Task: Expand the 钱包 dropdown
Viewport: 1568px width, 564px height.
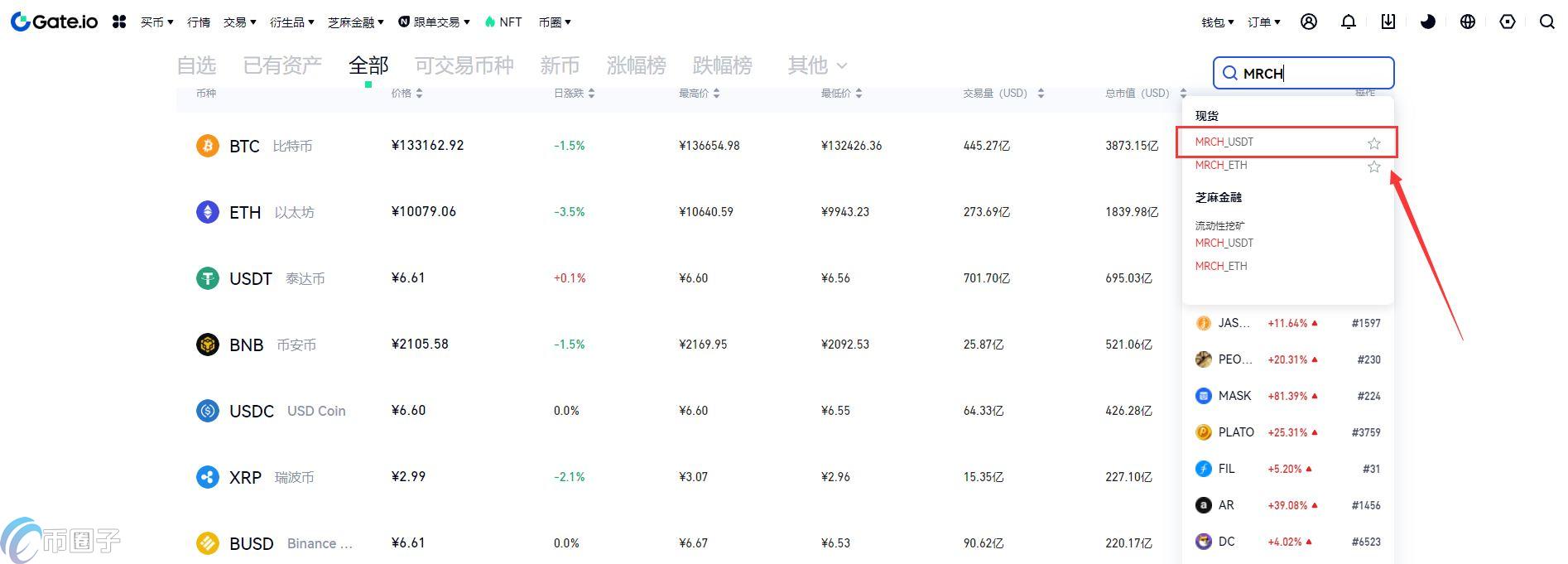Action: point(1218,22)
